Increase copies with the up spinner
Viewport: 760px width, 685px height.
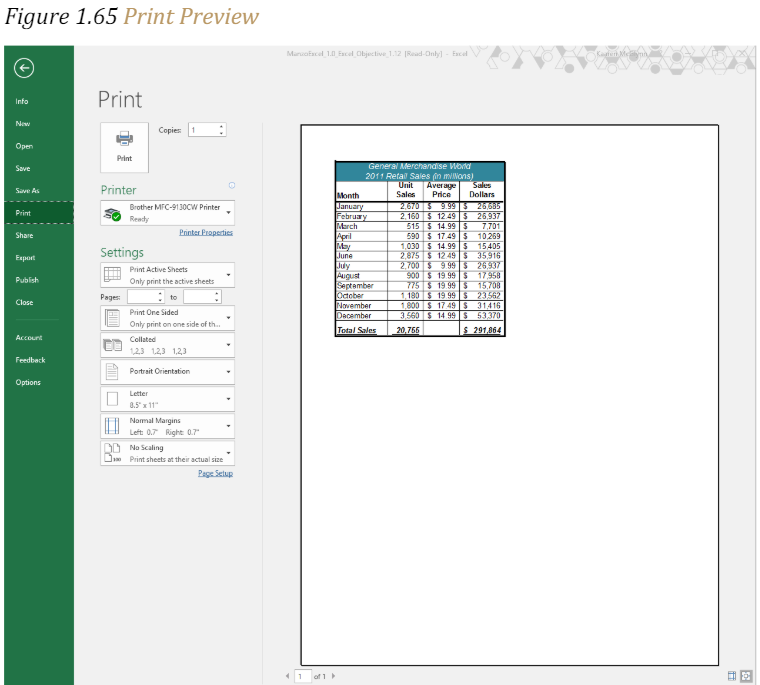tap(222, 127)
